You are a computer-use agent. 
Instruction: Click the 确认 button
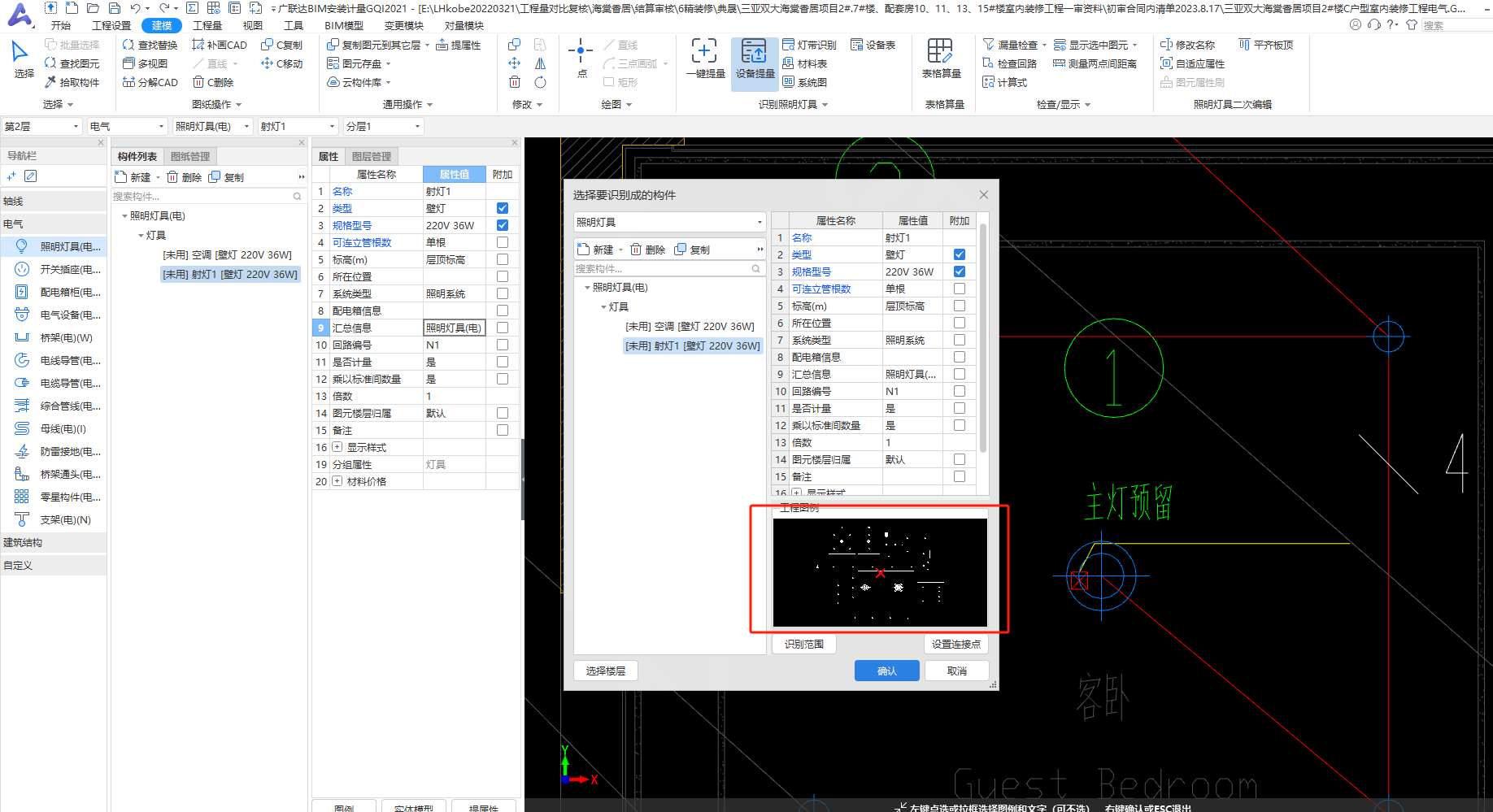click(x=887, y=671)
